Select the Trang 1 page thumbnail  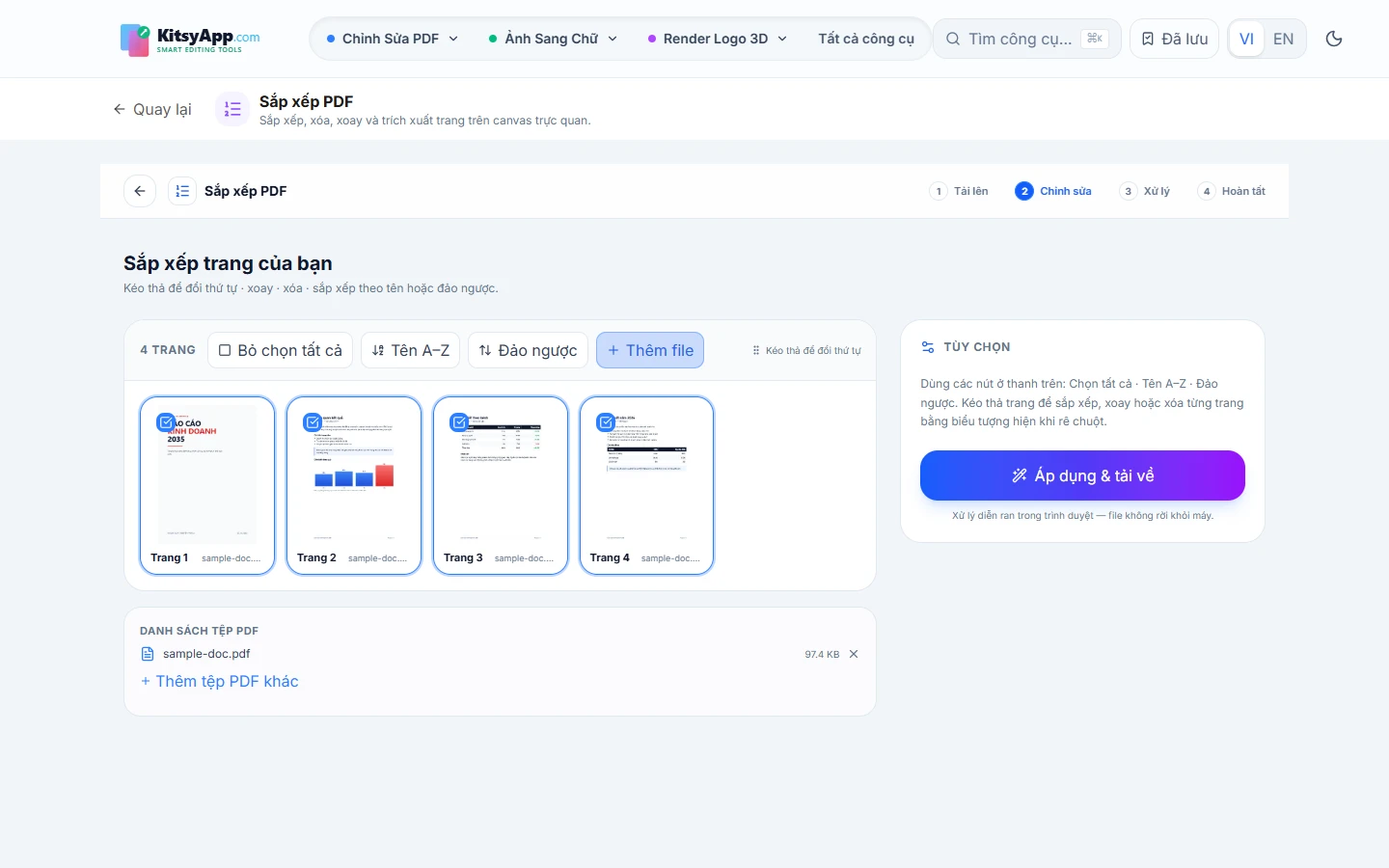[x=207, y=485]
